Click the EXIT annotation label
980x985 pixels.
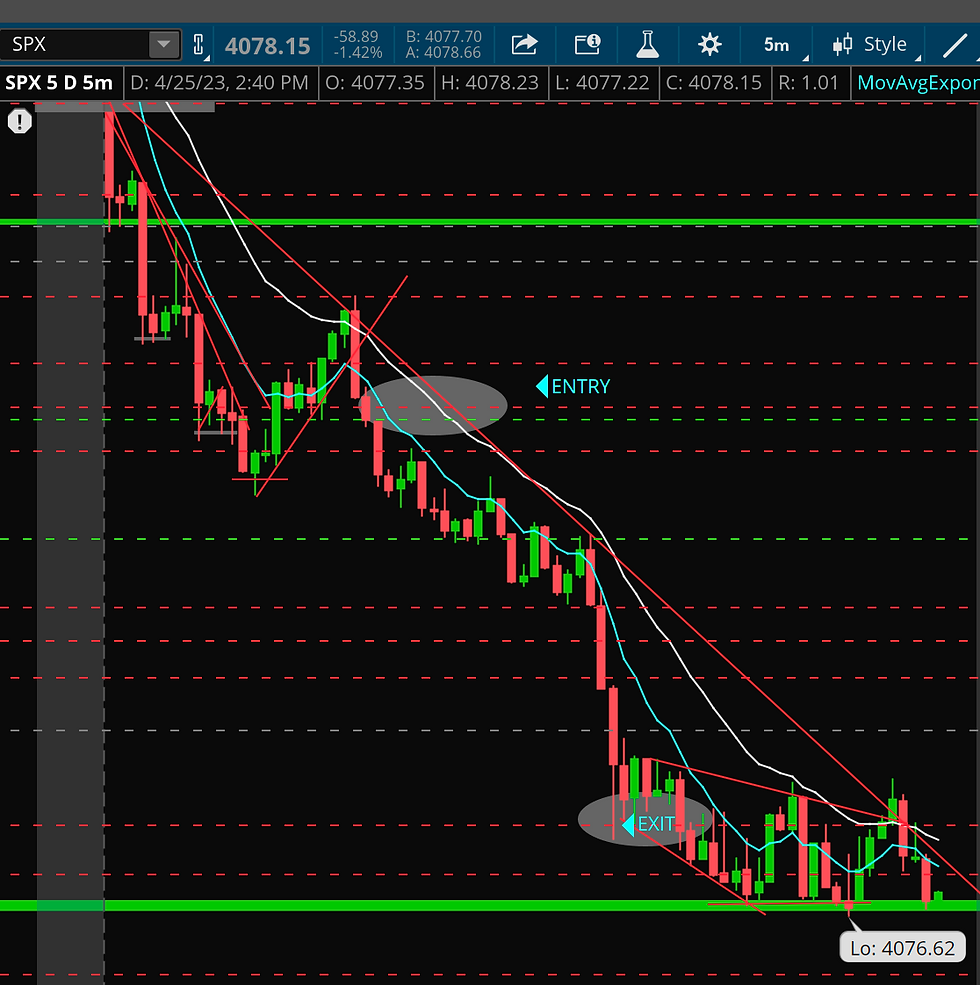[649, 824]
